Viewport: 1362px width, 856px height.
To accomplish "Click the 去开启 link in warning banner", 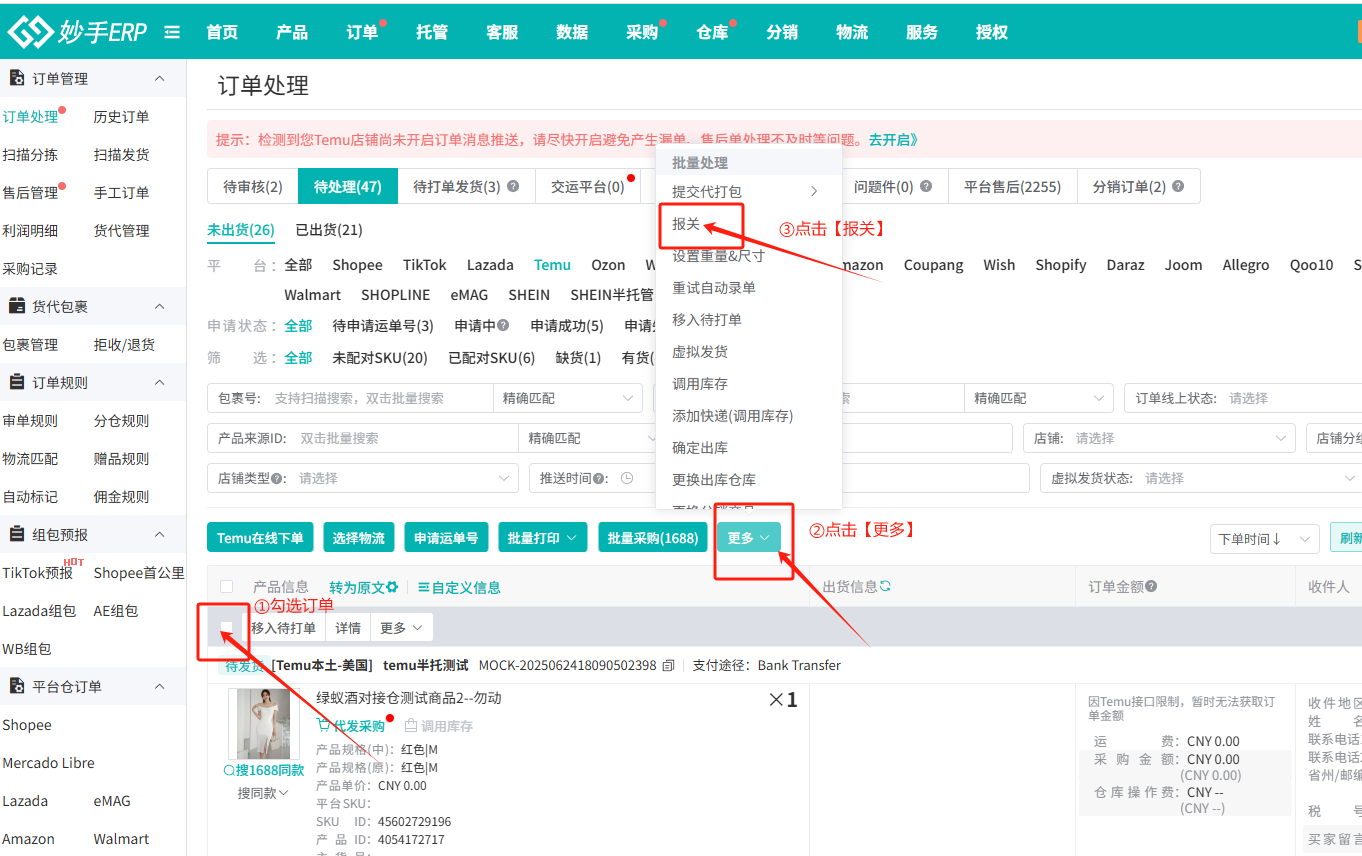I will (892, 139).
